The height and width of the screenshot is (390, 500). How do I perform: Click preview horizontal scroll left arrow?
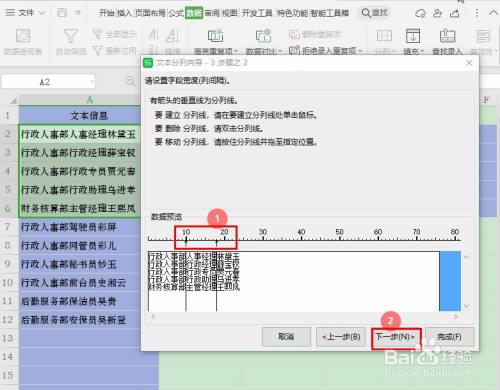[x=153, y=316]
